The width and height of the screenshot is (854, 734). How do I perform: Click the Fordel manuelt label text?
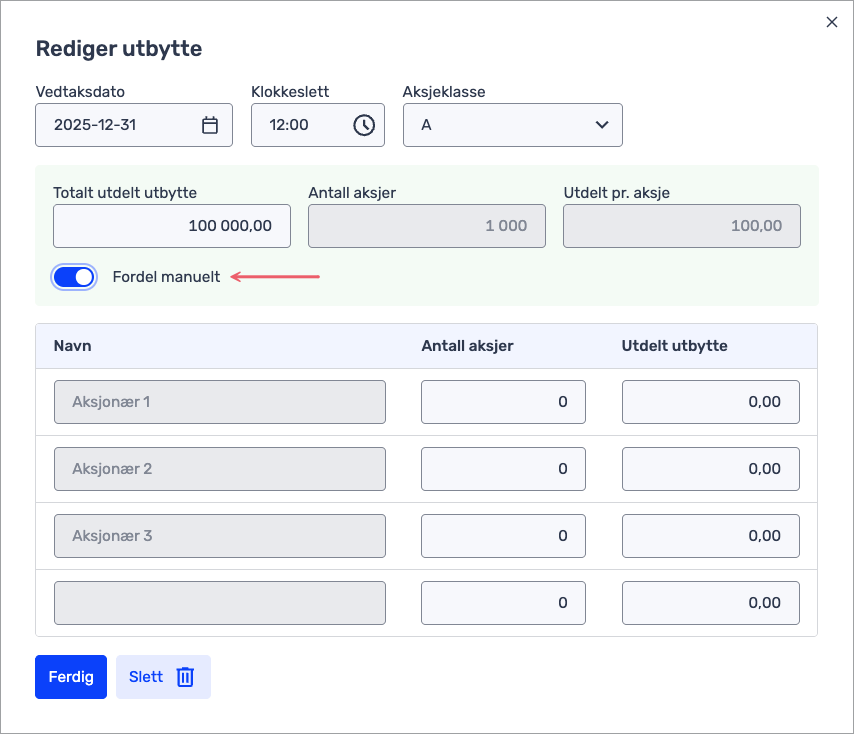pos(166,277)
